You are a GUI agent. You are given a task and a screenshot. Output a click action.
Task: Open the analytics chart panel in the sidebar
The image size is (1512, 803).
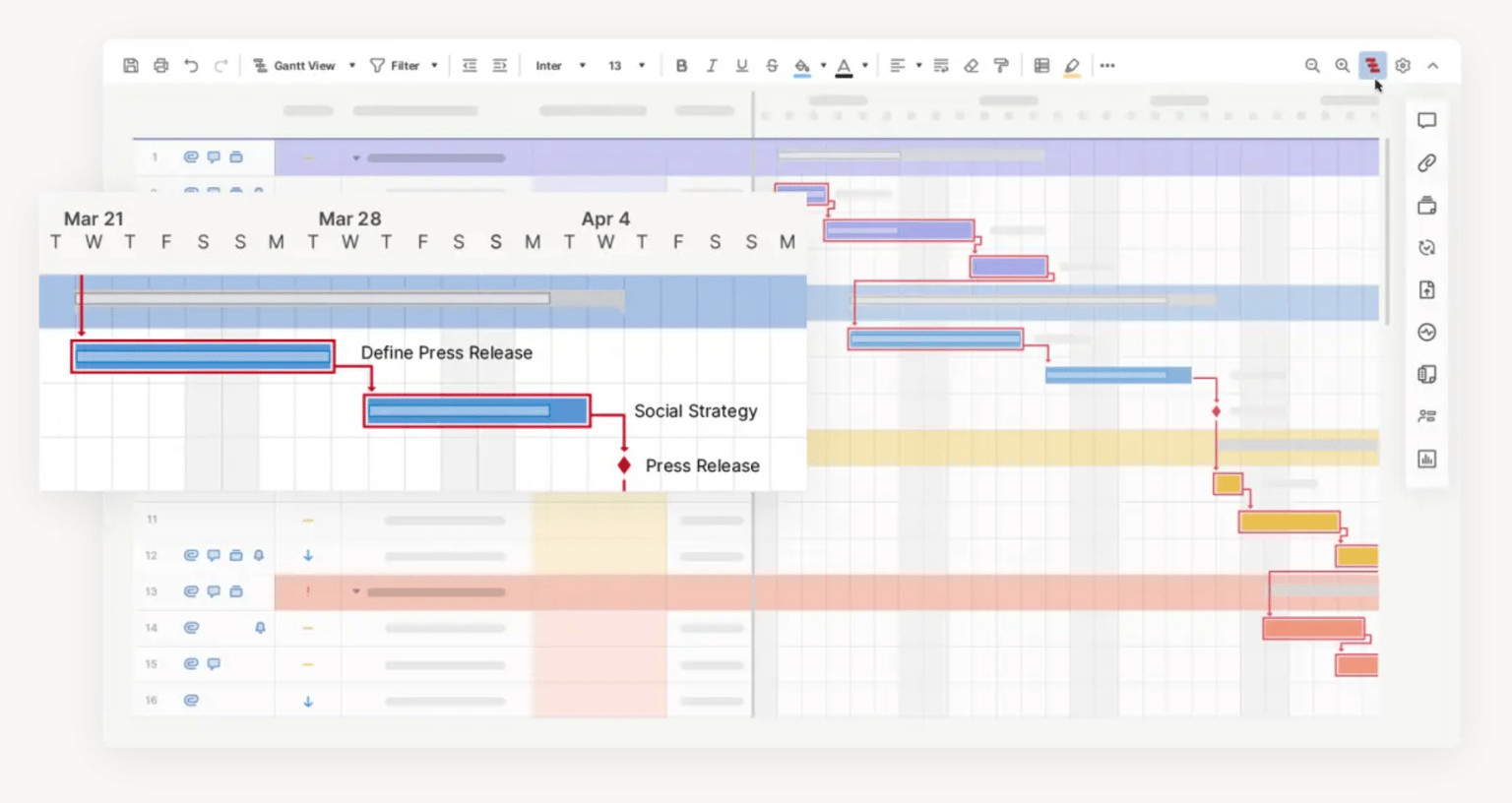coord(1425,459)
